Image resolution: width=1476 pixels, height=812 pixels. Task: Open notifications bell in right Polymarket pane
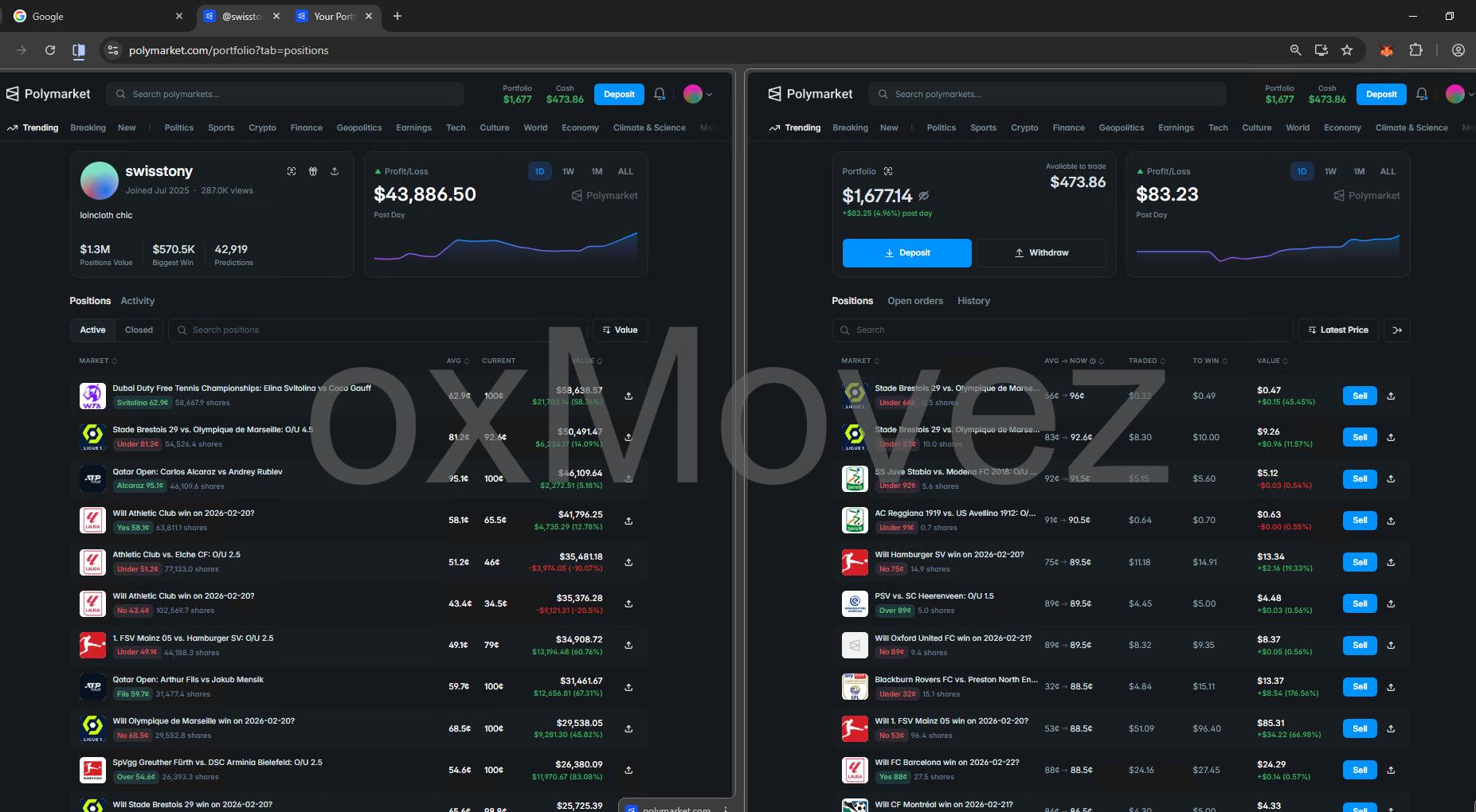[x=1422, y=94]
